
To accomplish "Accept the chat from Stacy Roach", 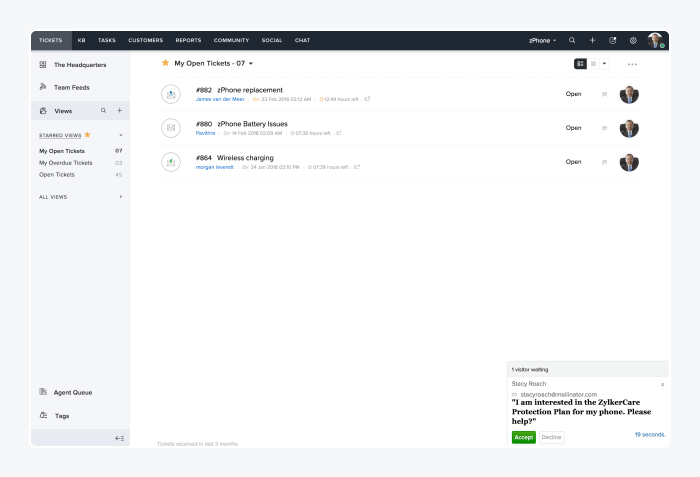I will (524, 437).
